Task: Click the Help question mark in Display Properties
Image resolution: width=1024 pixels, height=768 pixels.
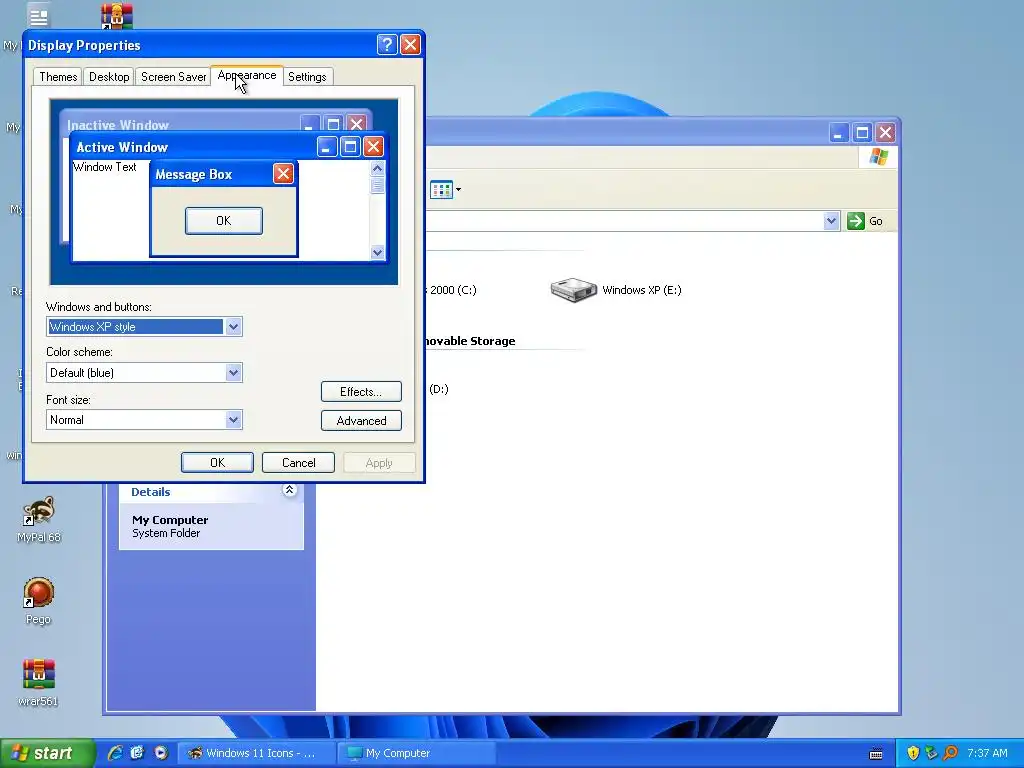Action: (387, 44)
